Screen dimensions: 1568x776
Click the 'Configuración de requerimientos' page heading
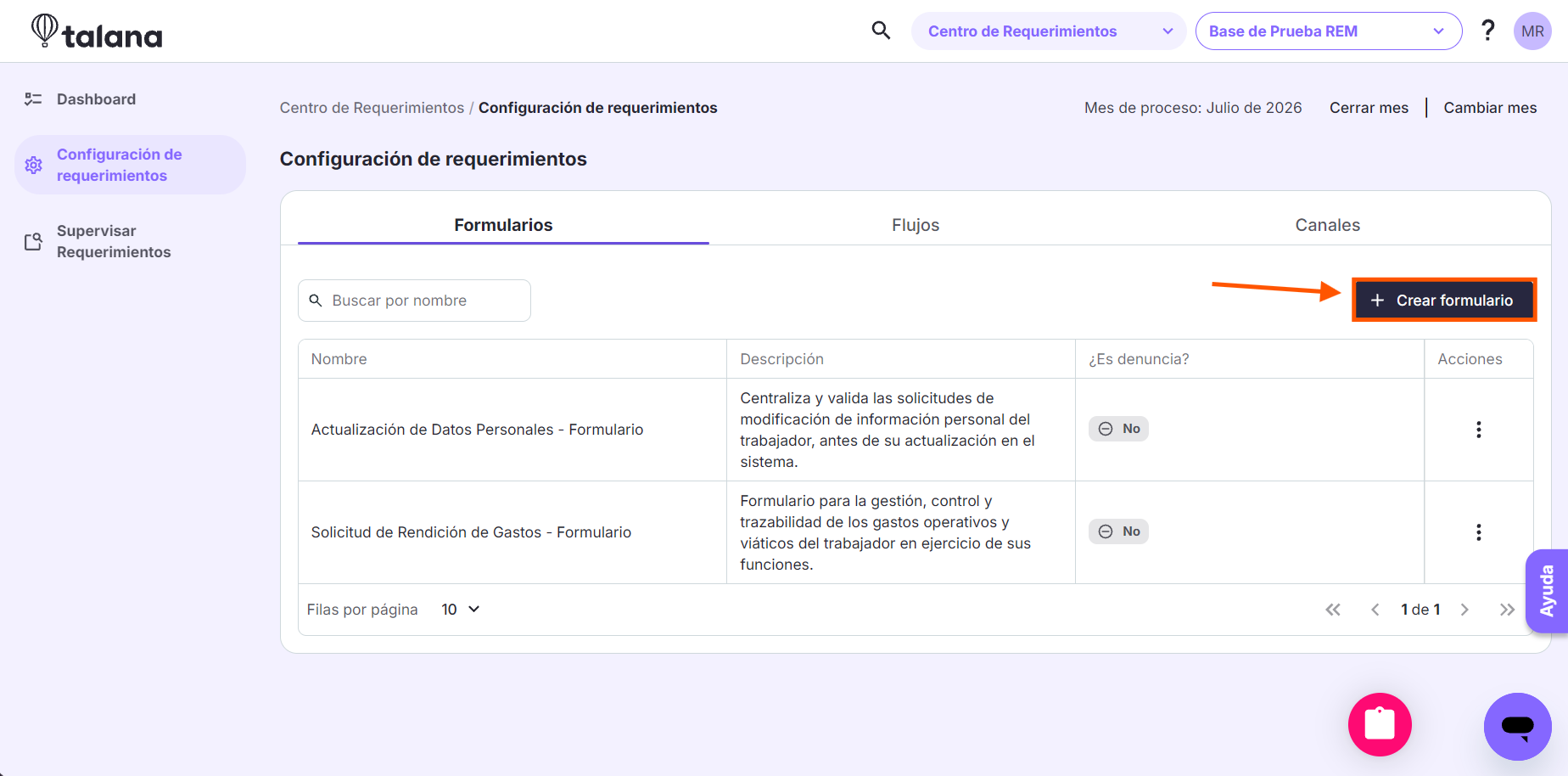[434, 159]
